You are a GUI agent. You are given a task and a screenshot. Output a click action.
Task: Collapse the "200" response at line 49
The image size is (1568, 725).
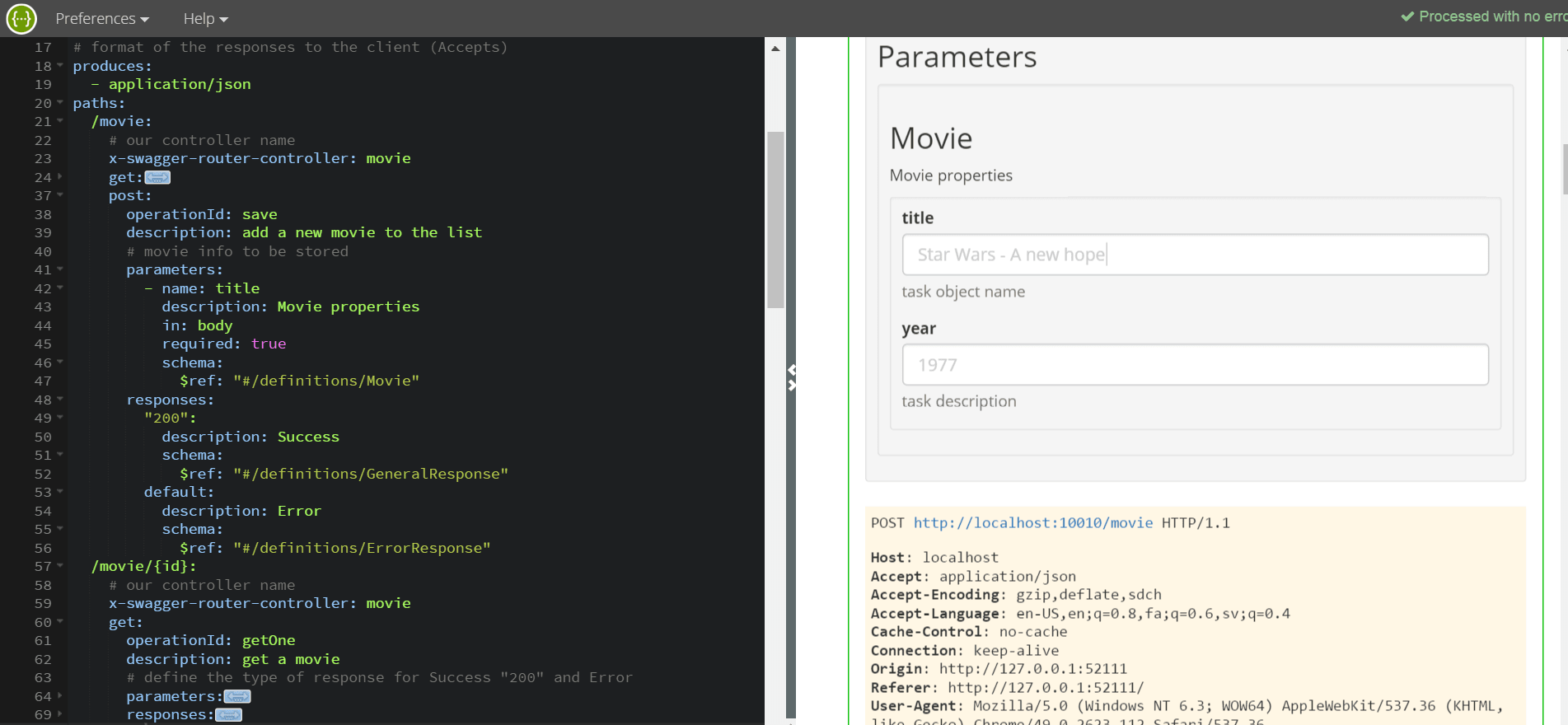coord(60,418)
